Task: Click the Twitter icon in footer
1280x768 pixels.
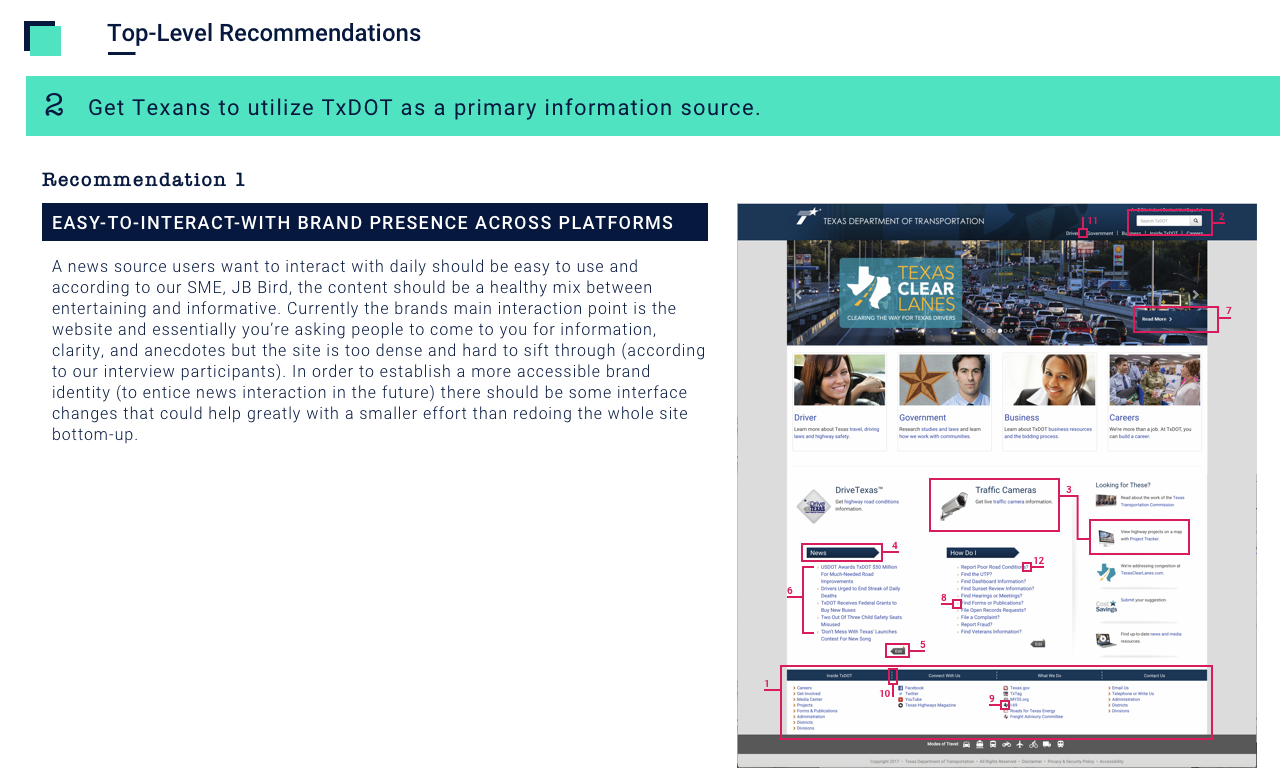Action: [901, 694]
